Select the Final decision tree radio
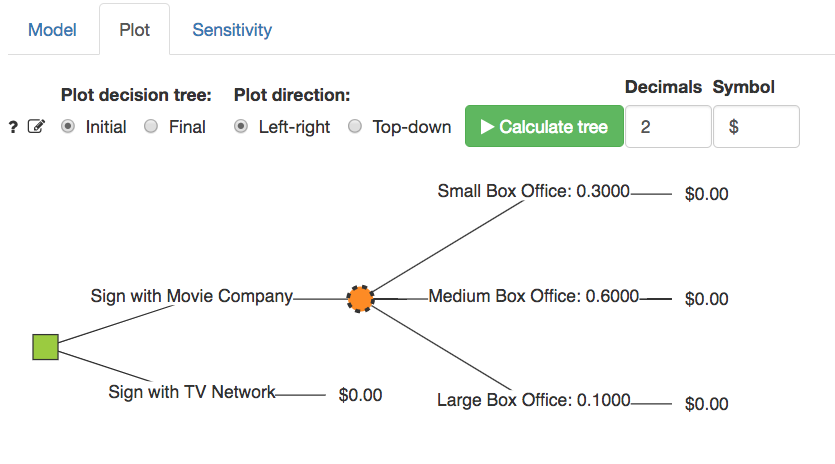 151,127
